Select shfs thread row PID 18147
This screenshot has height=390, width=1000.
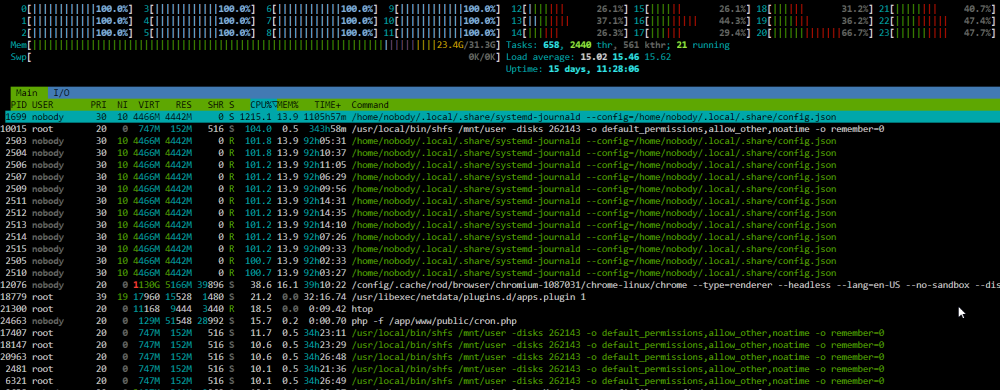click(x=500, y=344)
